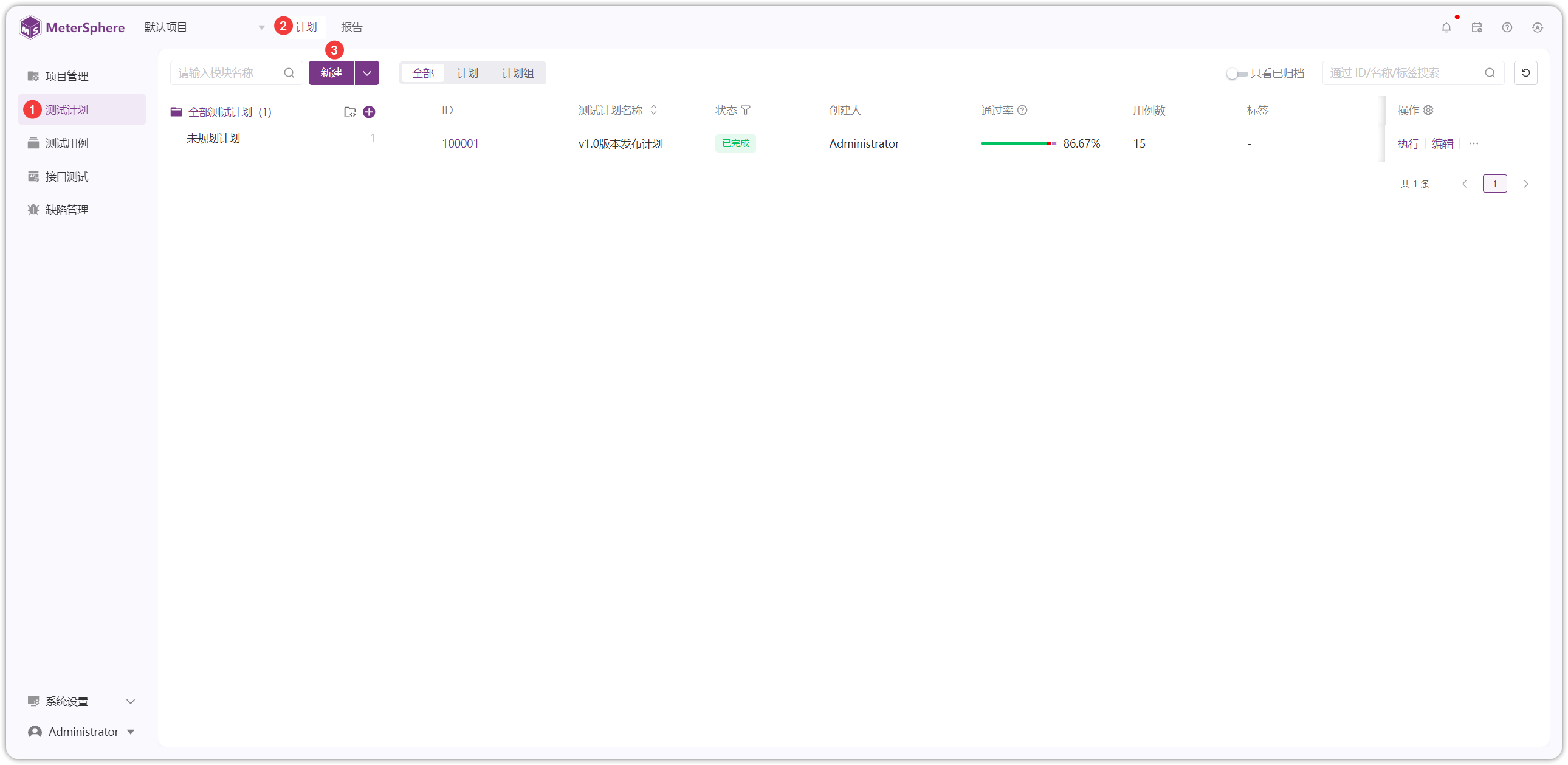Open the task center icon
The width and height of the screenshot is (1568, 765).
[1476, 27]
